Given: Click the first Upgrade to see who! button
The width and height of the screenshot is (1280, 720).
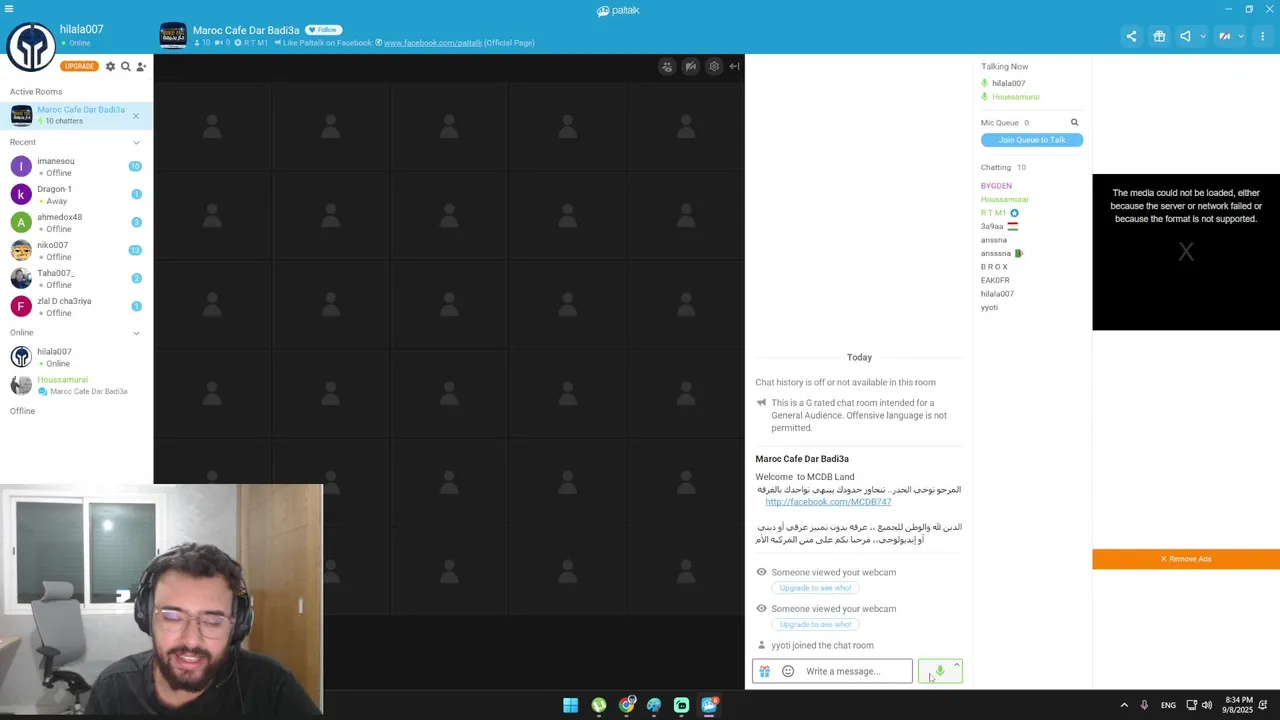Looking at the screenshot, I should tap(815, 588).
